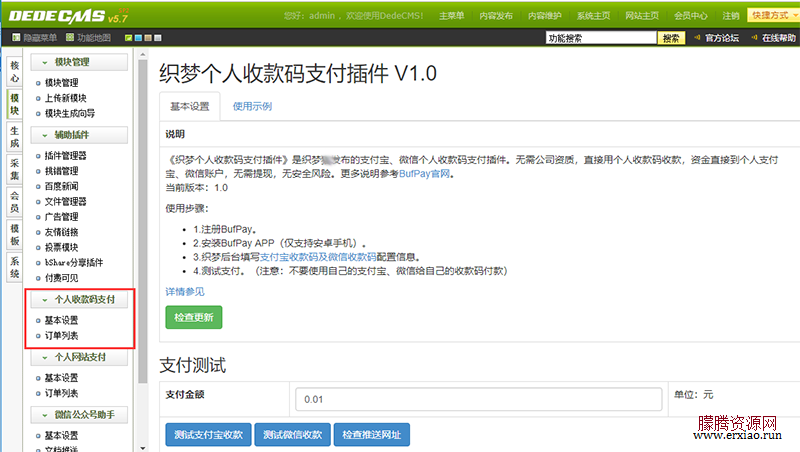800x452 pixels.
Task: Select the blue skin color swatch
Action: pyautogui.click(x=138, y=38)
